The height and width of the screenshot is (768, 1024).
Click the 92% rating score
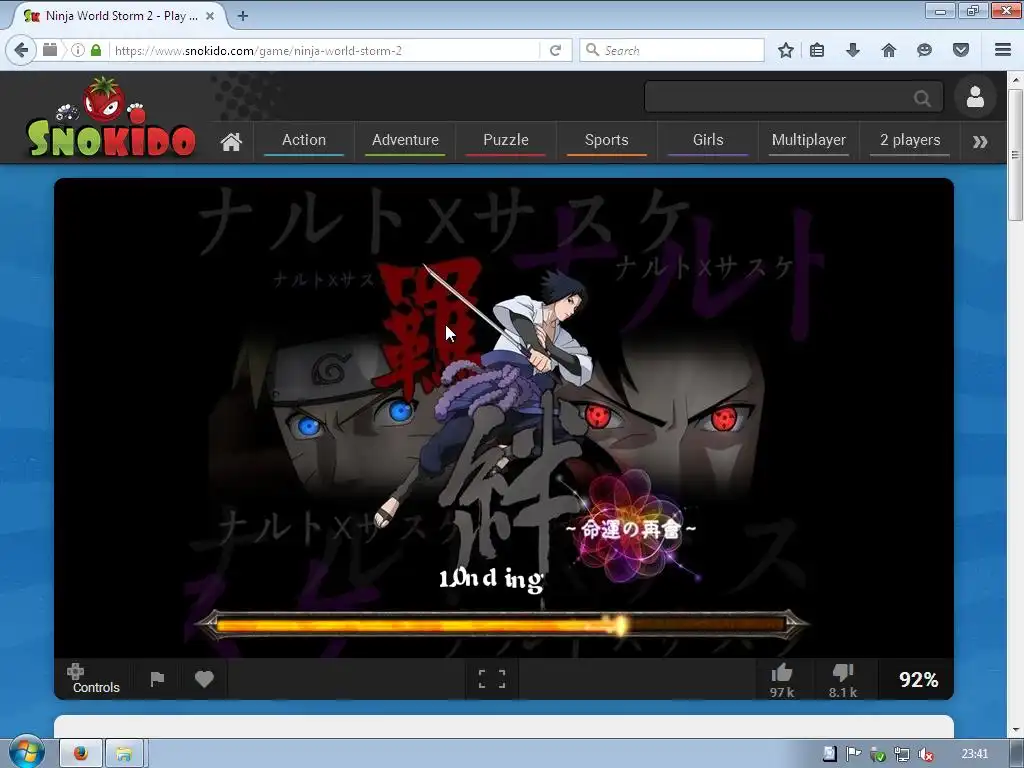tap(918, 680)
